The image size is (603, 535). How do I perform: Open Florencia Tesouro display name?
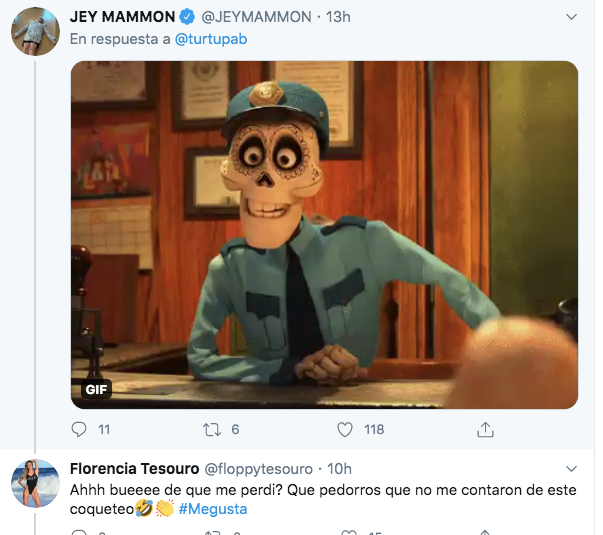click(135, 468)
